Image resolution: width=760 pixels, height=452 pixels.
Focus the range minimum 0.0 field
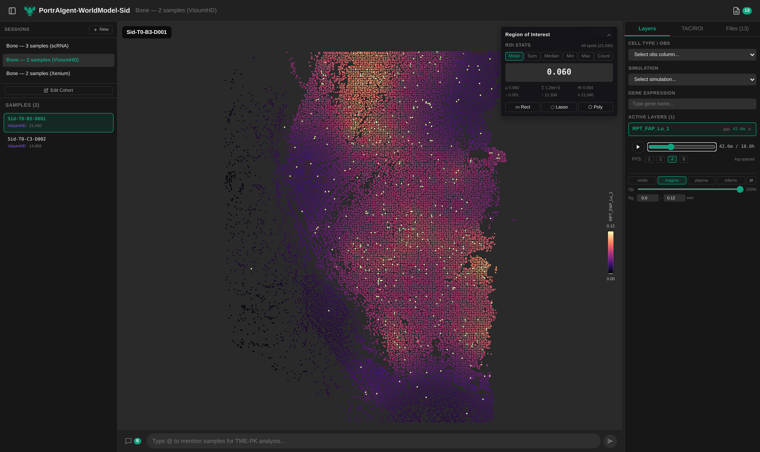648,198
